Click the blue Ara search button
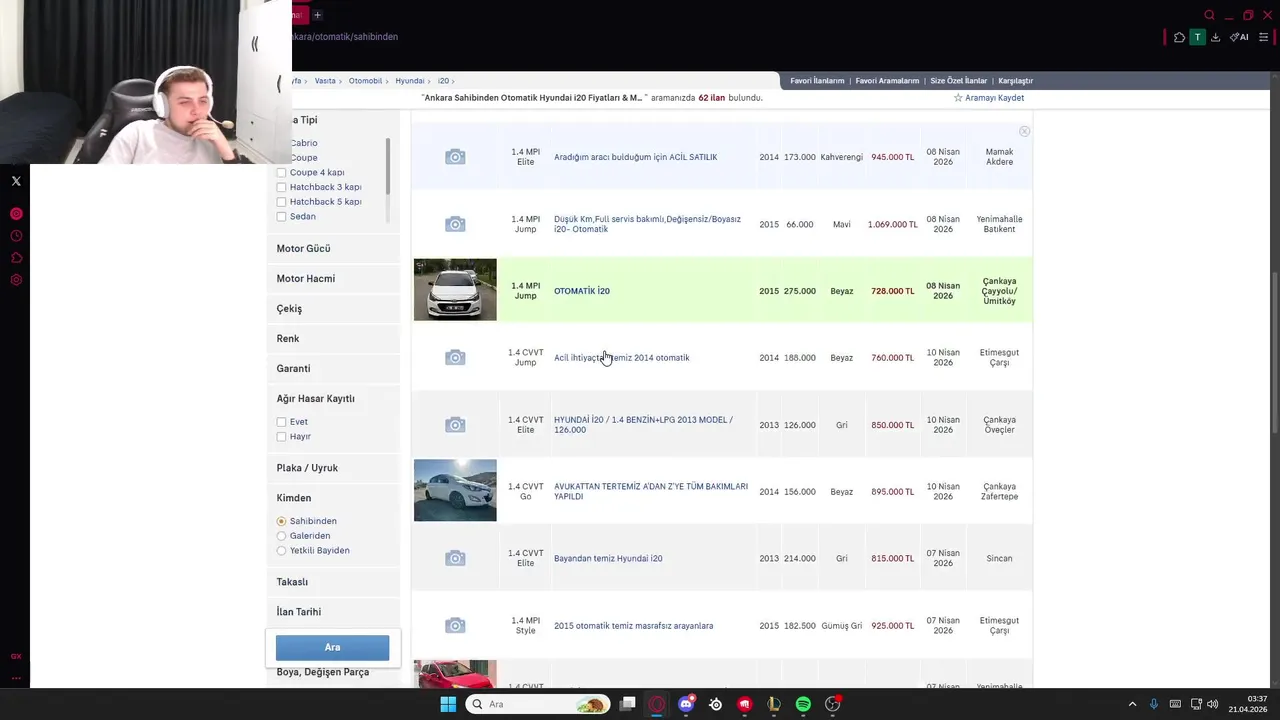This screenshot has height=720, width=1280. point(332,647)
